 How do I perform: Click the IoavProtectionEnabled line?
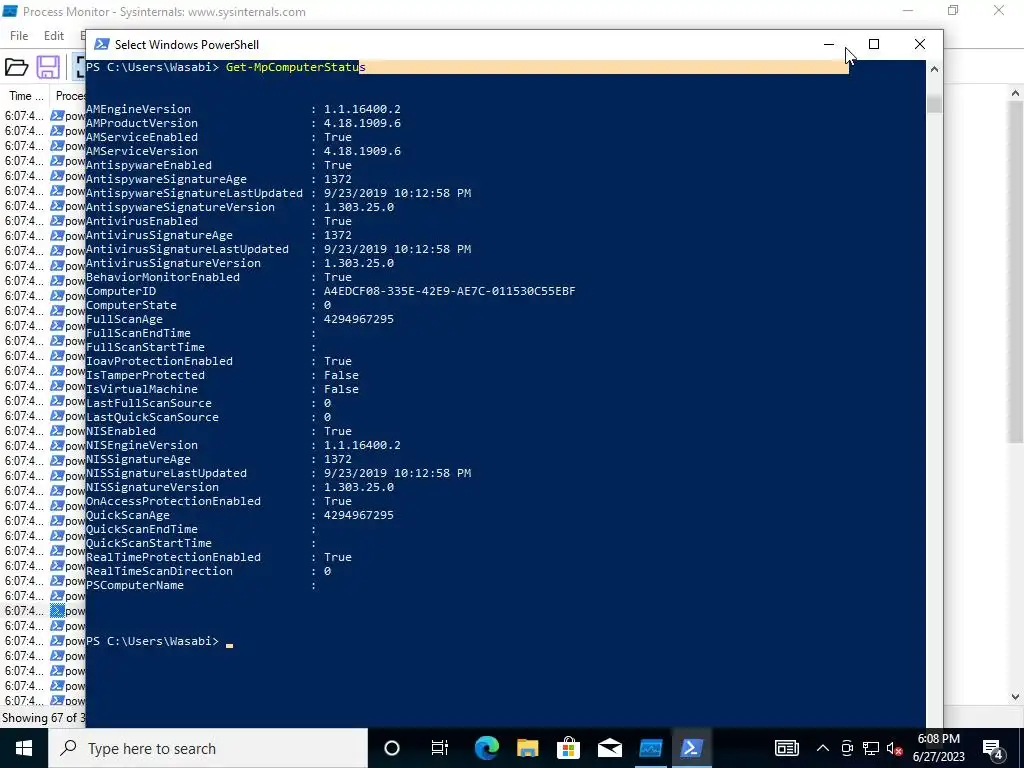[219, 361]
